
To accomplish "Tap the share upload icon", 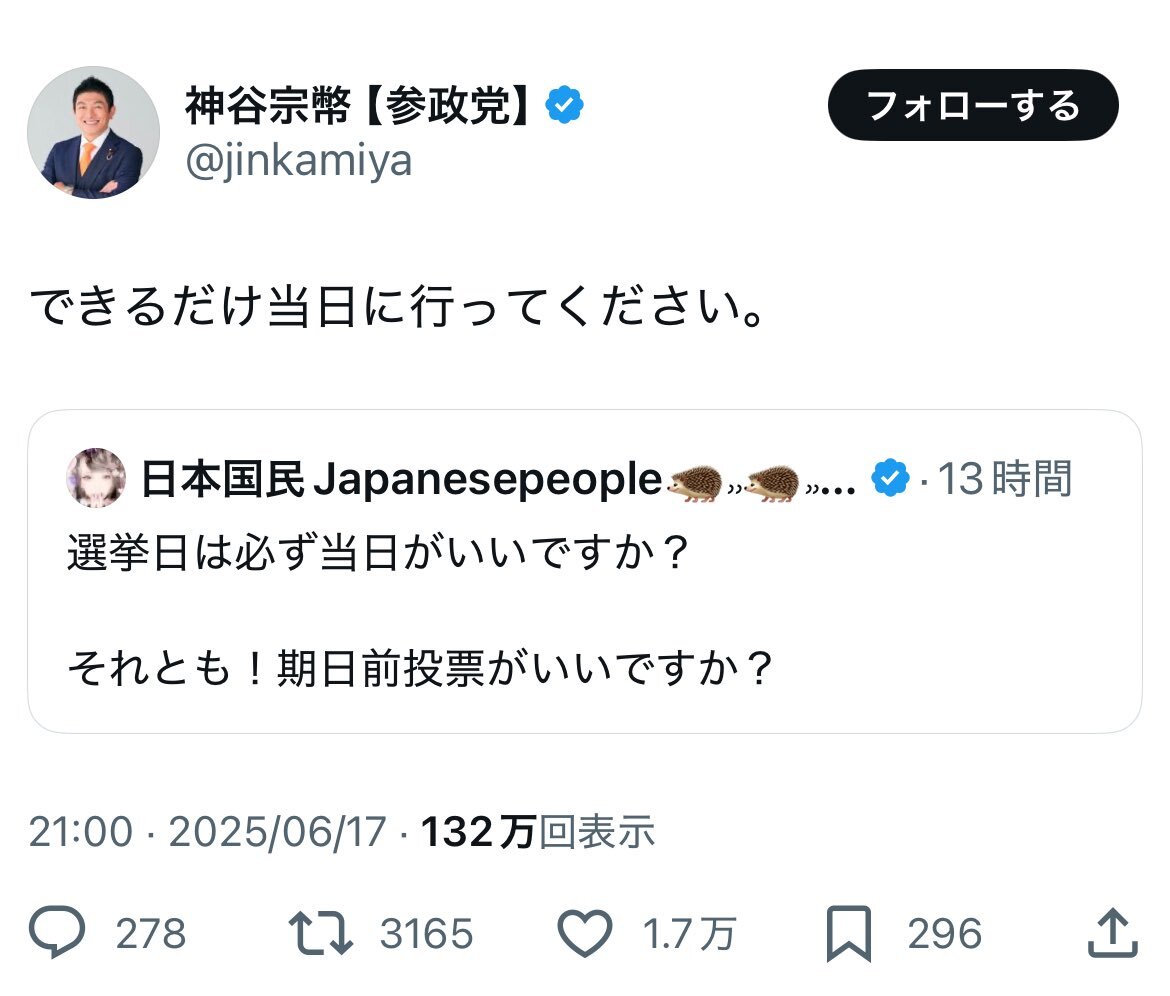I will (x=1113, y=932).
